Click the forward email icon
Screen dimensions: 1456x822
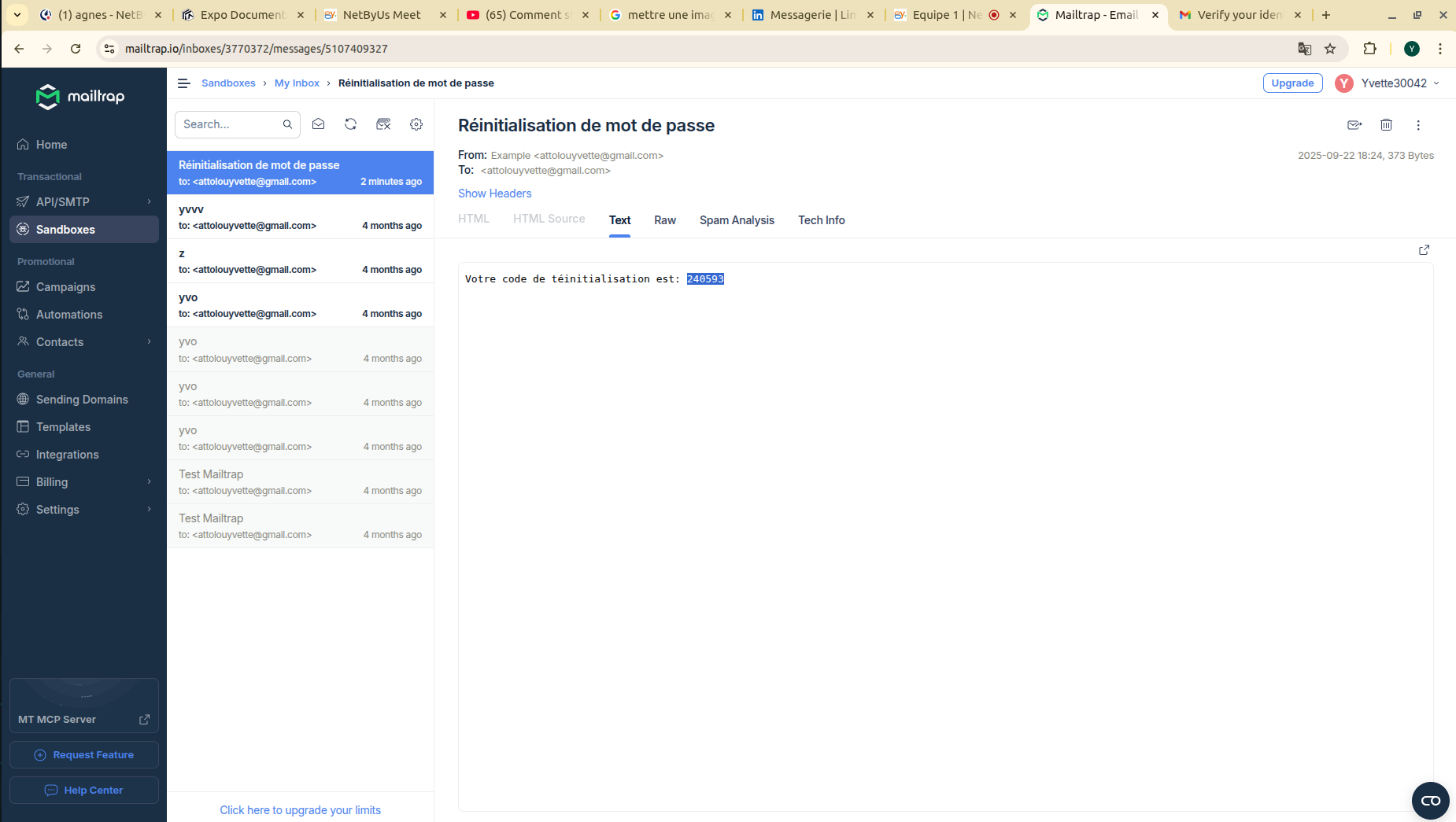1354,125
